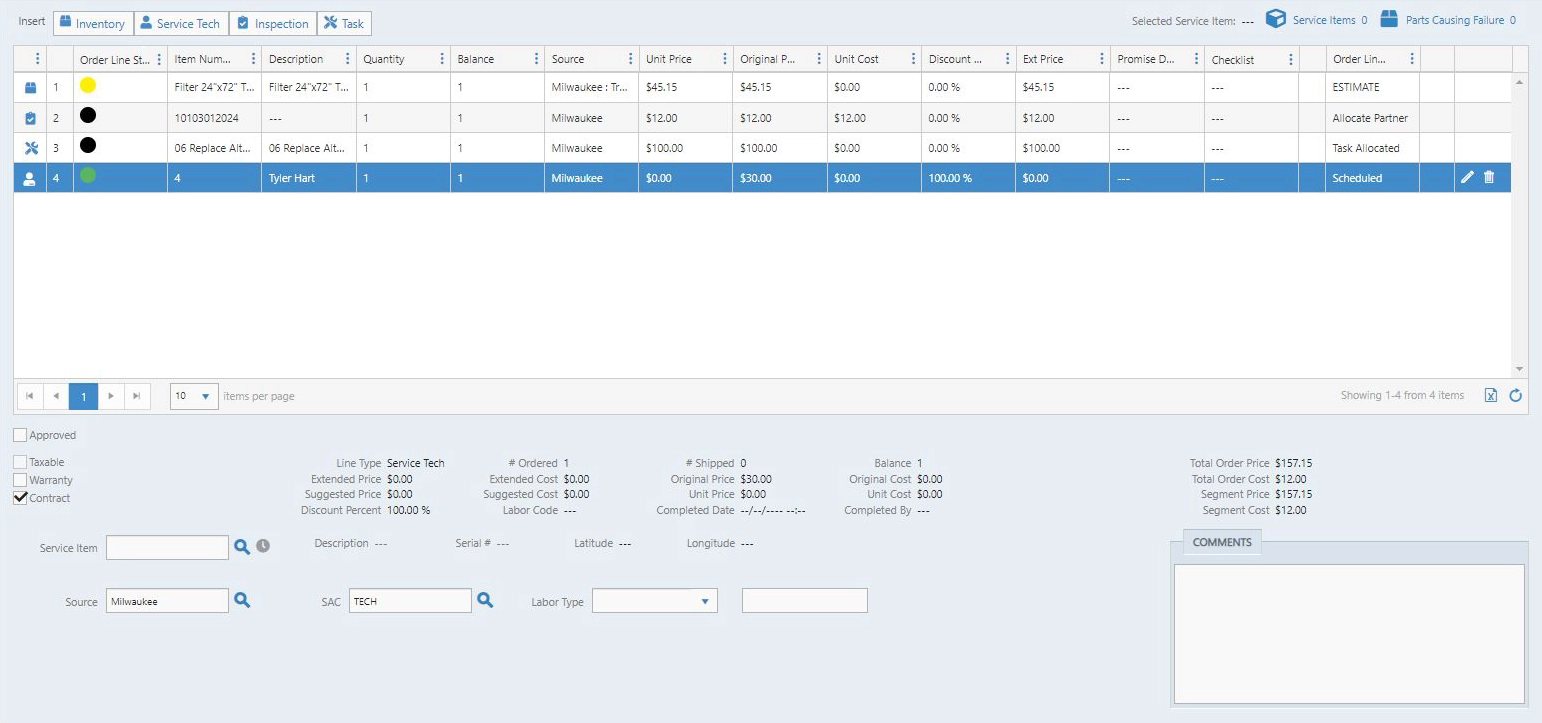Open the first grid column options menu
The height and width of the screenshot is (723, 1542).
38,59
